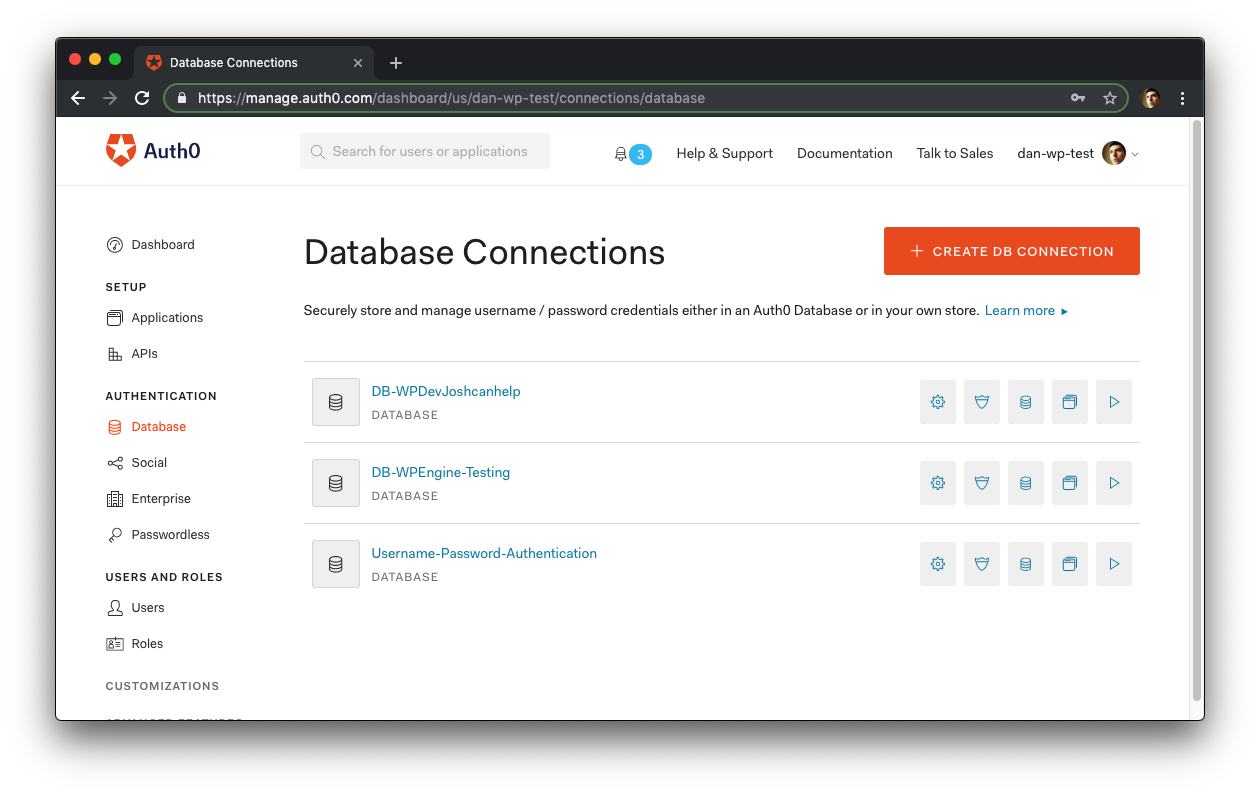This screenshot has width=1260, height=794.
Task: Open database icon button for DB-WPDevJoshcanhelp
Action: coord(1026,402)
